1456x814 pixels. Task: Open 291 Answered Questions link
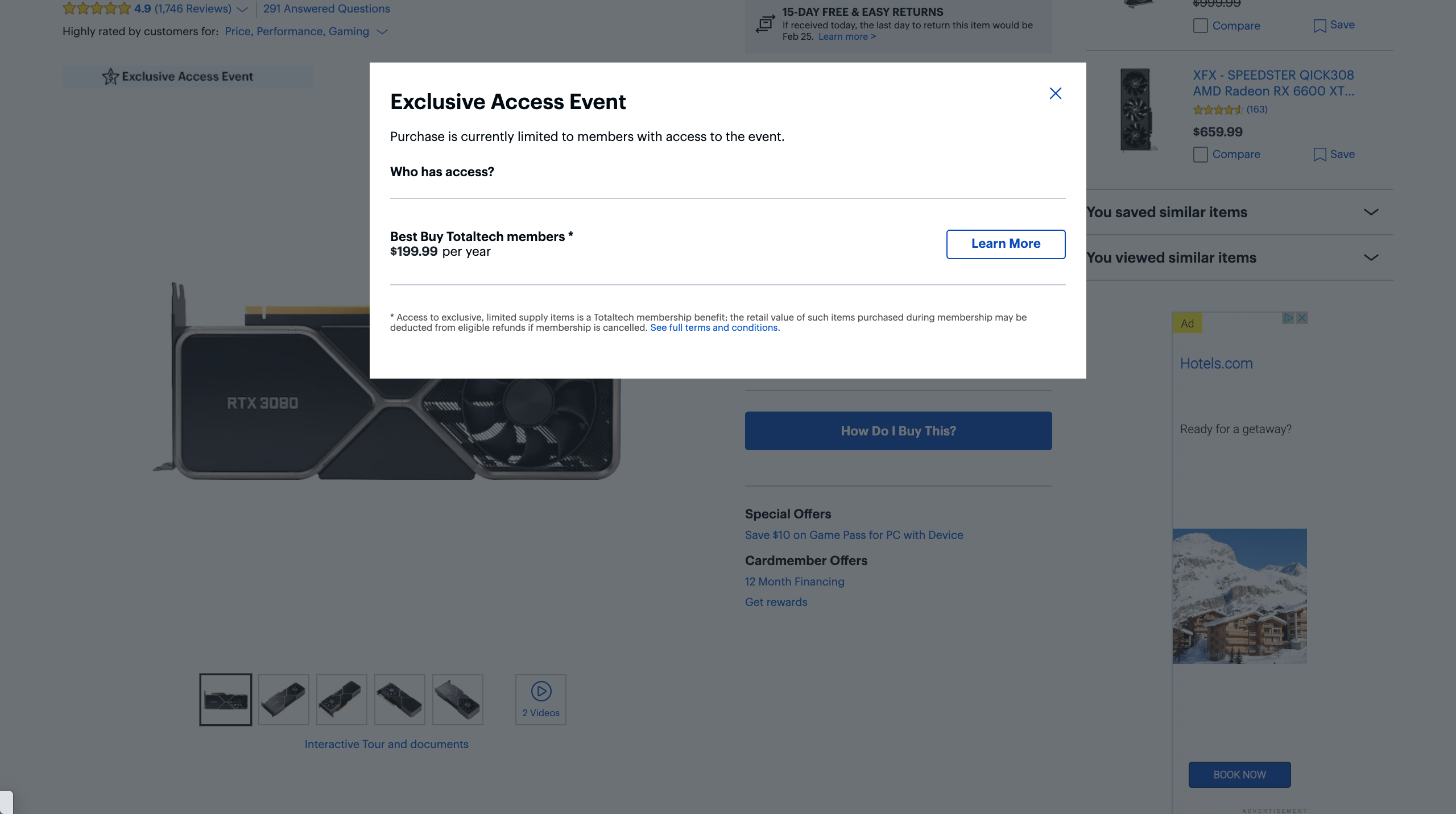click(326, 9)
